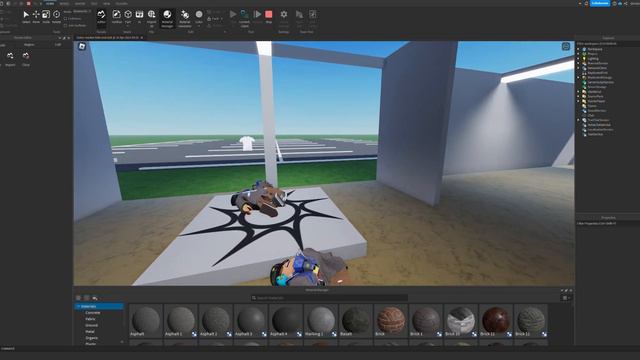
Task: Expand the StarterGui node in Explorer
Action: pyautogui.click(x=578, y=92)
